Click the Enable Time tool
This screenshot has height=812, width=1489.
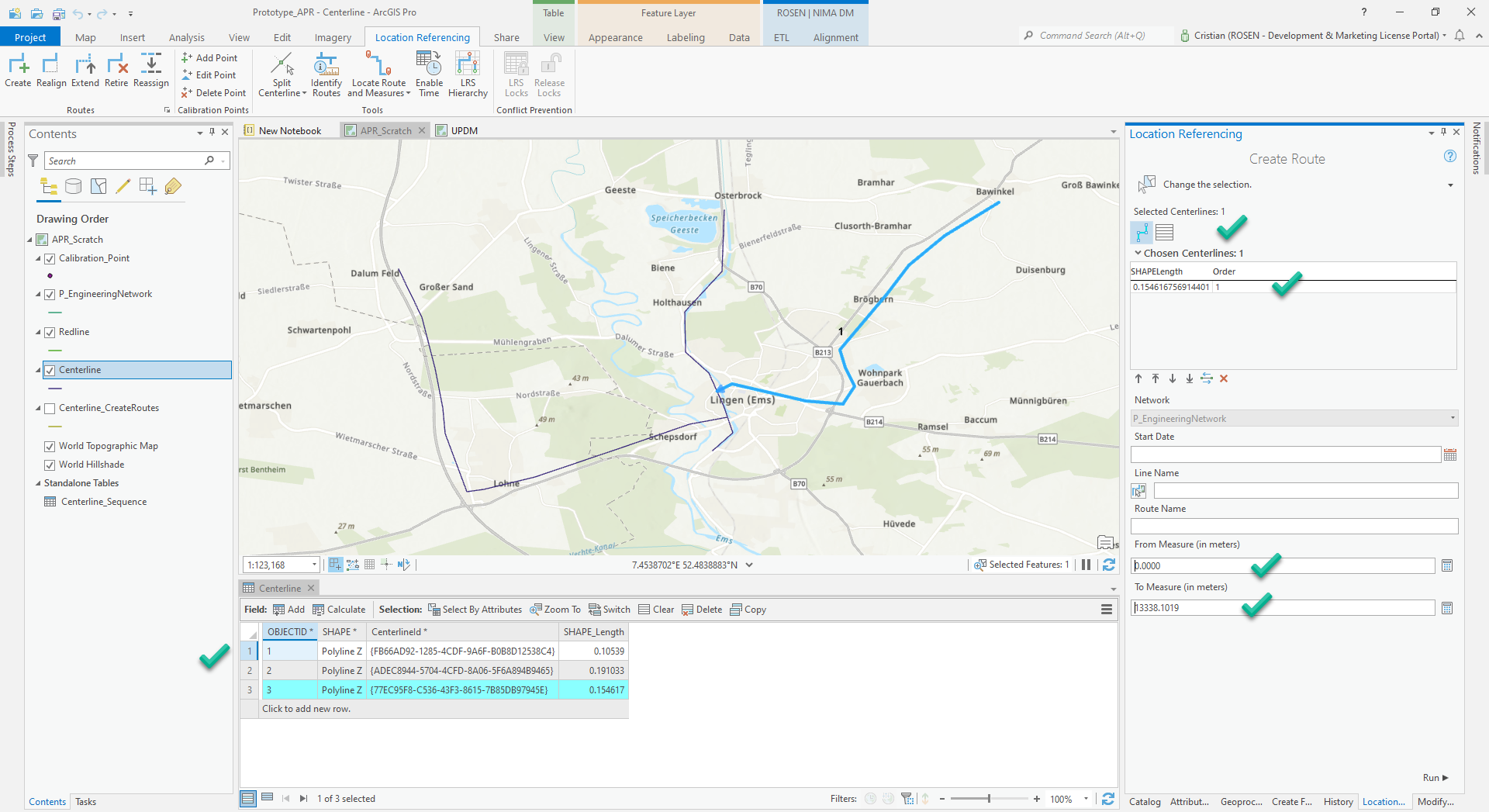coord(429,75)
